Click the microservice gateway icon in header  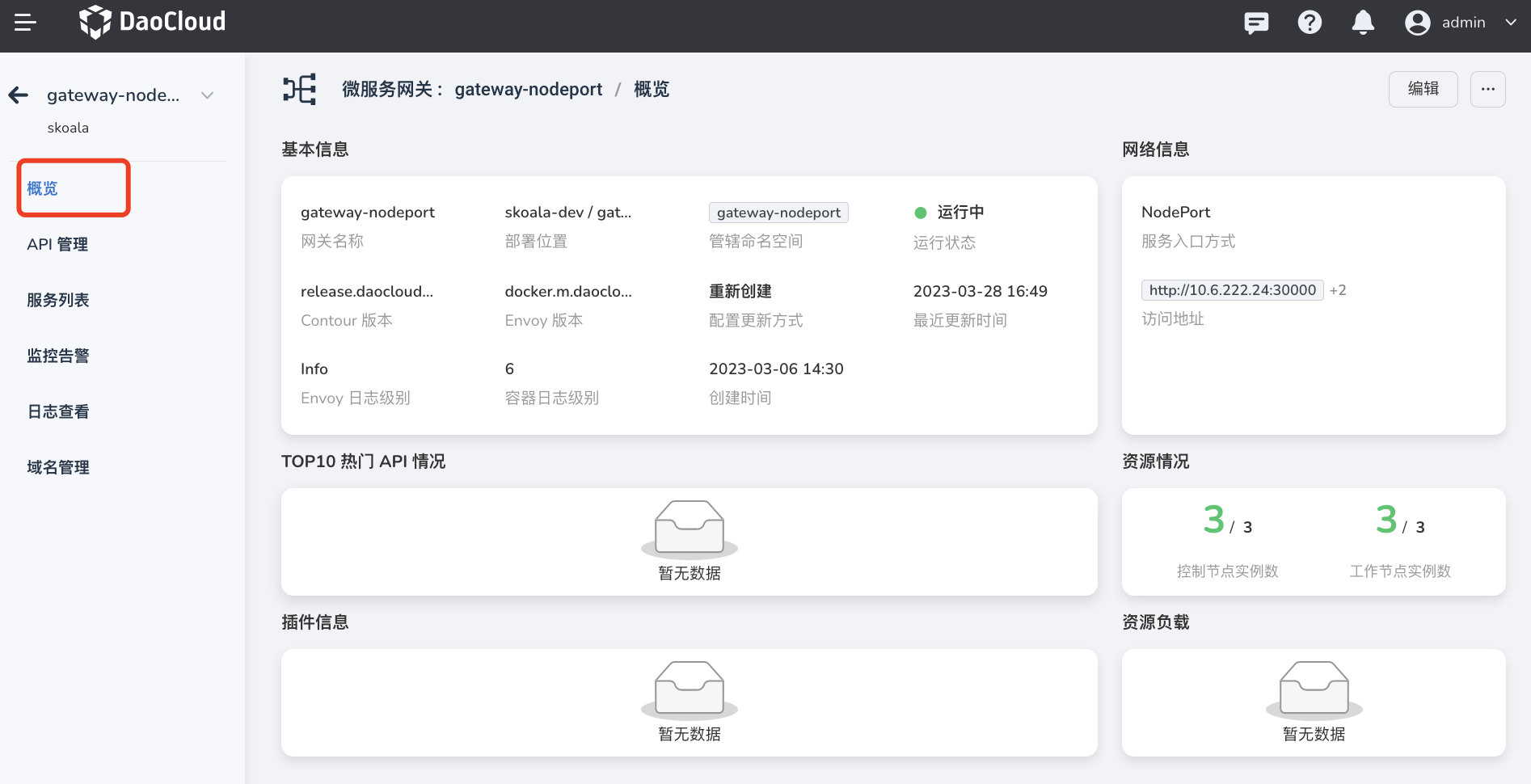click(x=299, y=90)
